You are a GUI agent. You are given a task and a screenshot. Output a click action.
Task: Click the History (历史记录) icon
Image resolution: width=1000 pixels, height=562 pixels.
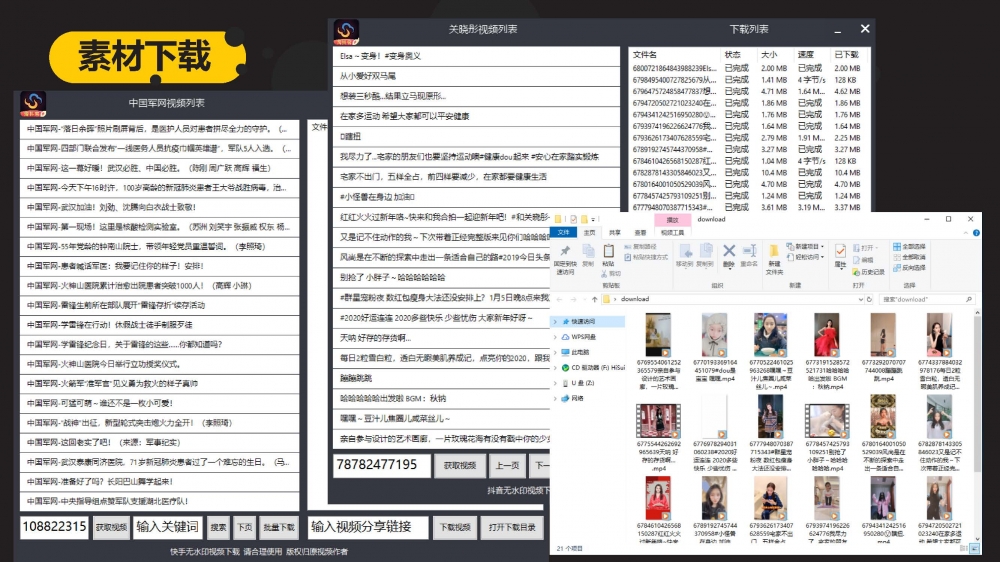point(870,272)
